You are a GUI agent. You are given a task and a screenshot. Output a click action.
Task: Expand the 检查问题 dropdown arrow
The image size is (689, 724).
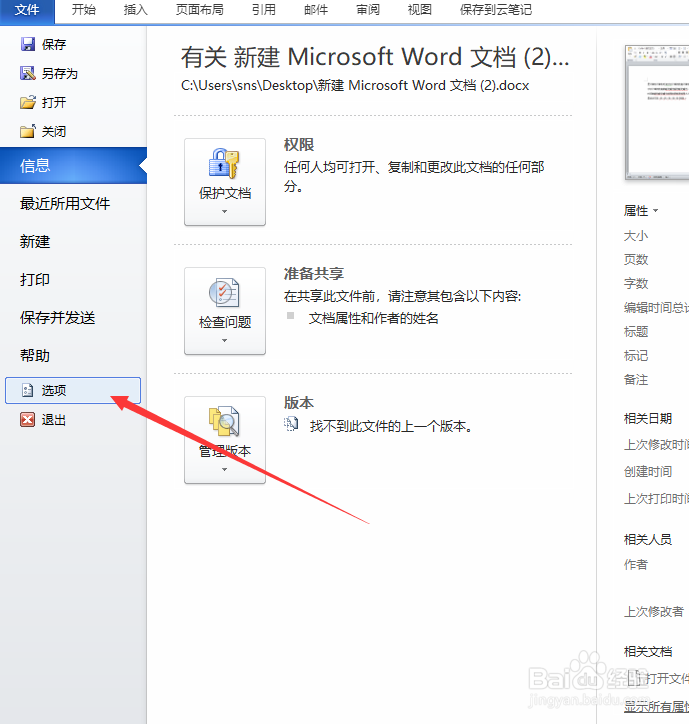[224, 340]
